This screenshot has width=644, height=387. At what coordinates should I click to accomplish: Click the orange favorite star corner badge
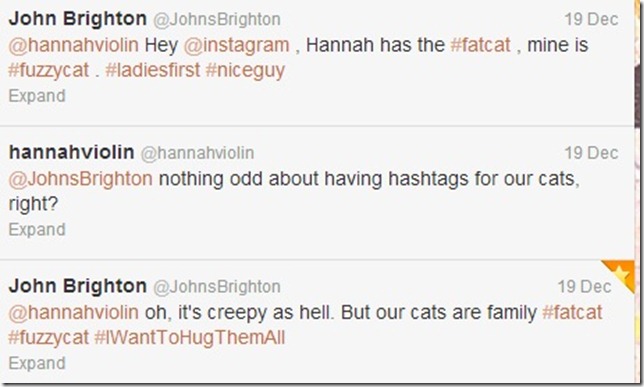click(x=621, y=273)
